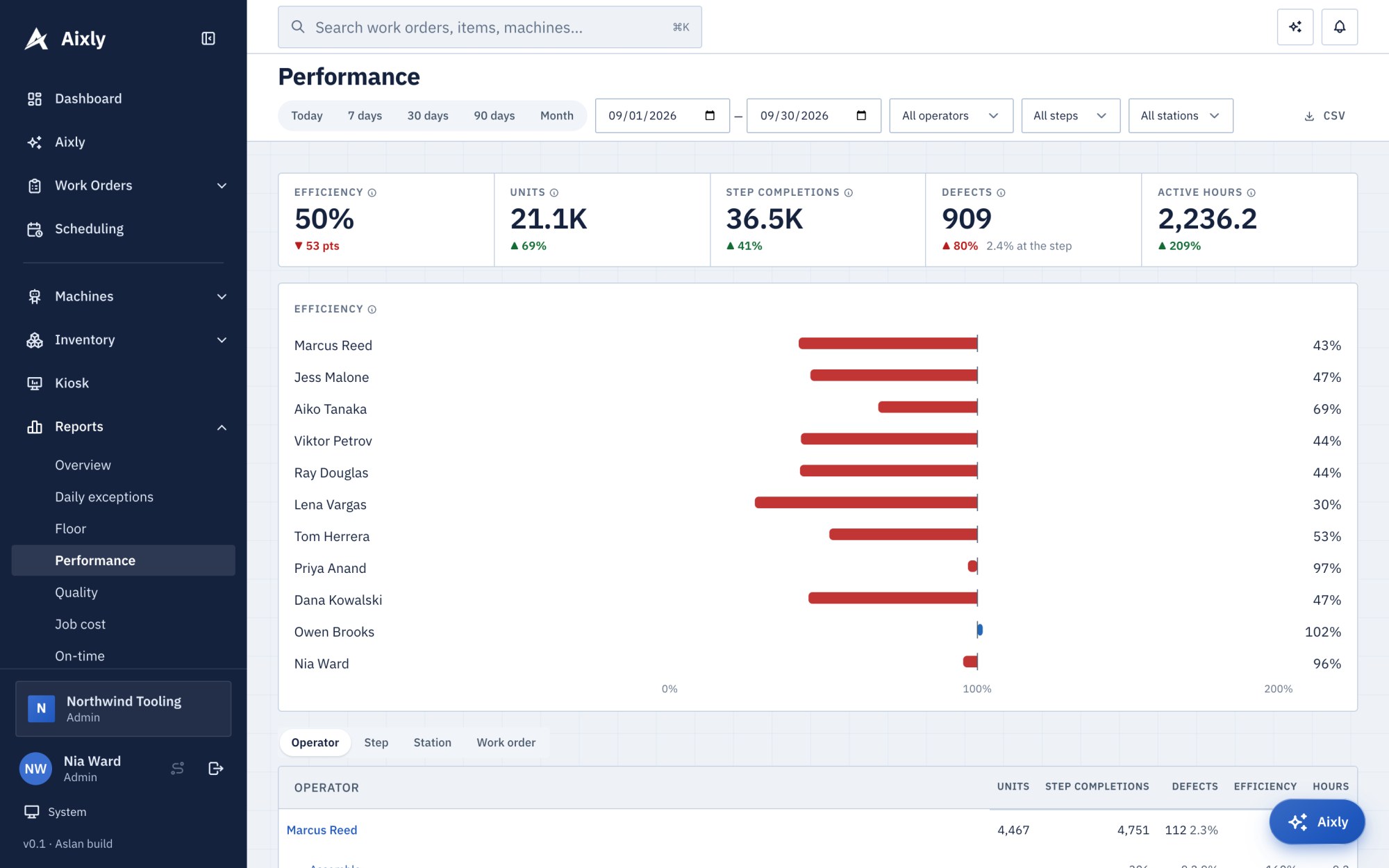
Task: Select the Today range option
Action: tap(307, 115)
